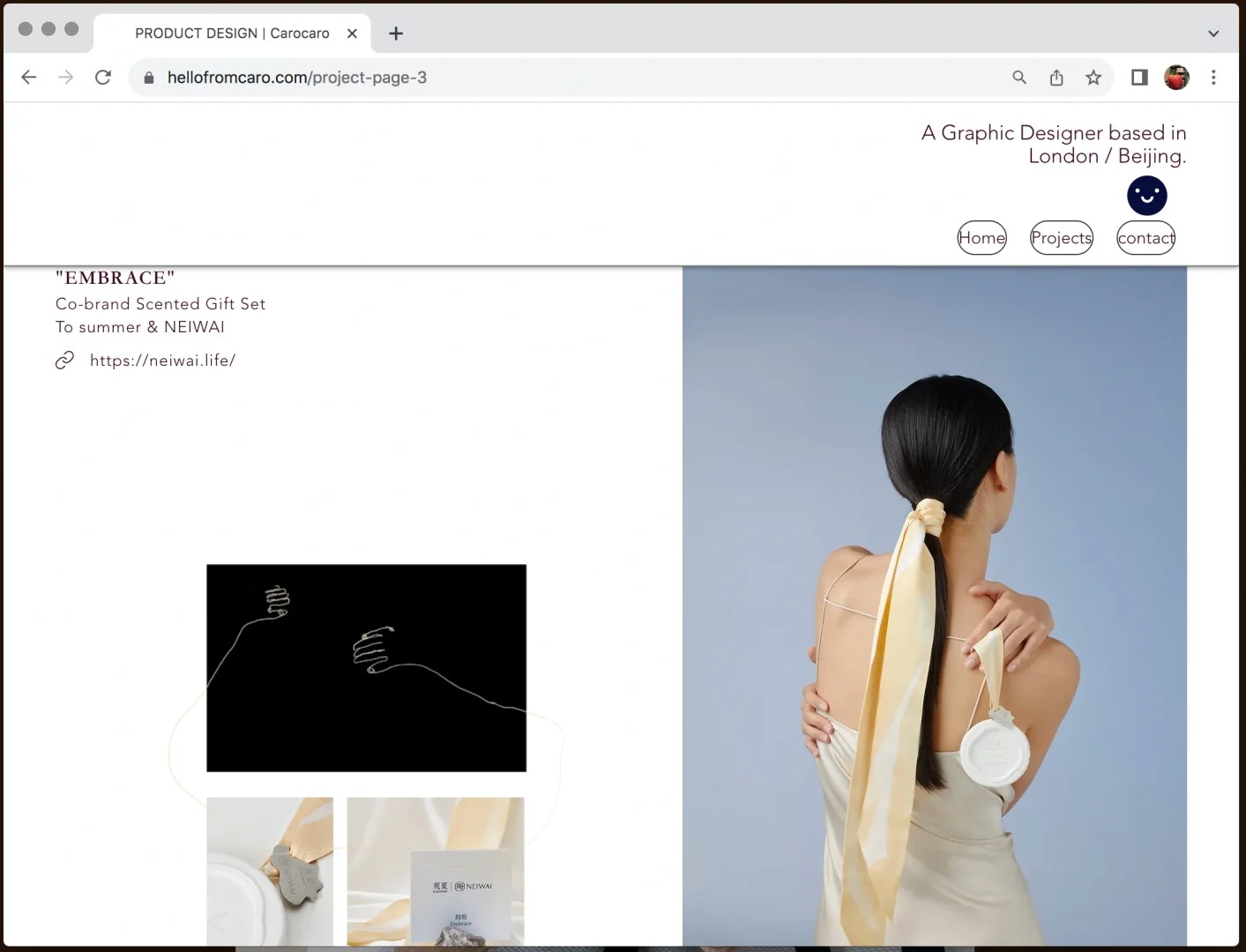Open the contact page
Screen dimensions: 1246x952
[x=1146, y=238]
